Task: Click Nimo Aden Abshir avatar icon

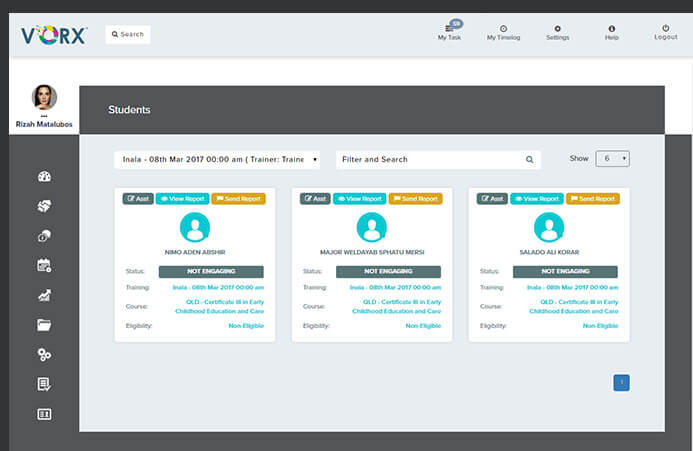Action: coord(195,227)
